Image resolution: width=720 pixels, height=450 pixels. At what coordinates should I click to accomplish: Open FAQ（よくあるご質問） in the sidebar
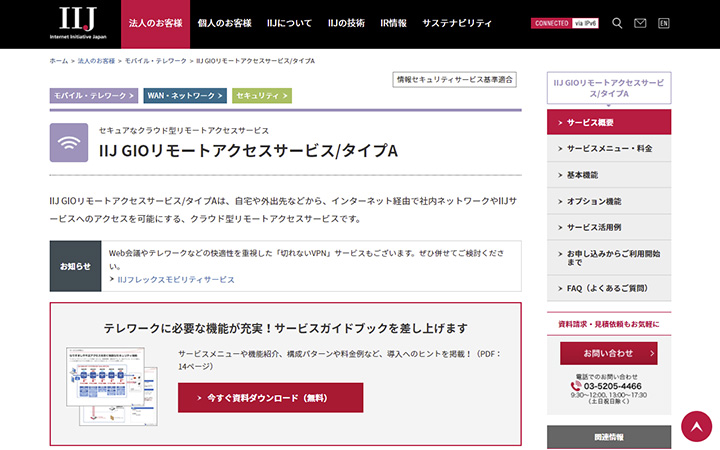pos(609,288)
